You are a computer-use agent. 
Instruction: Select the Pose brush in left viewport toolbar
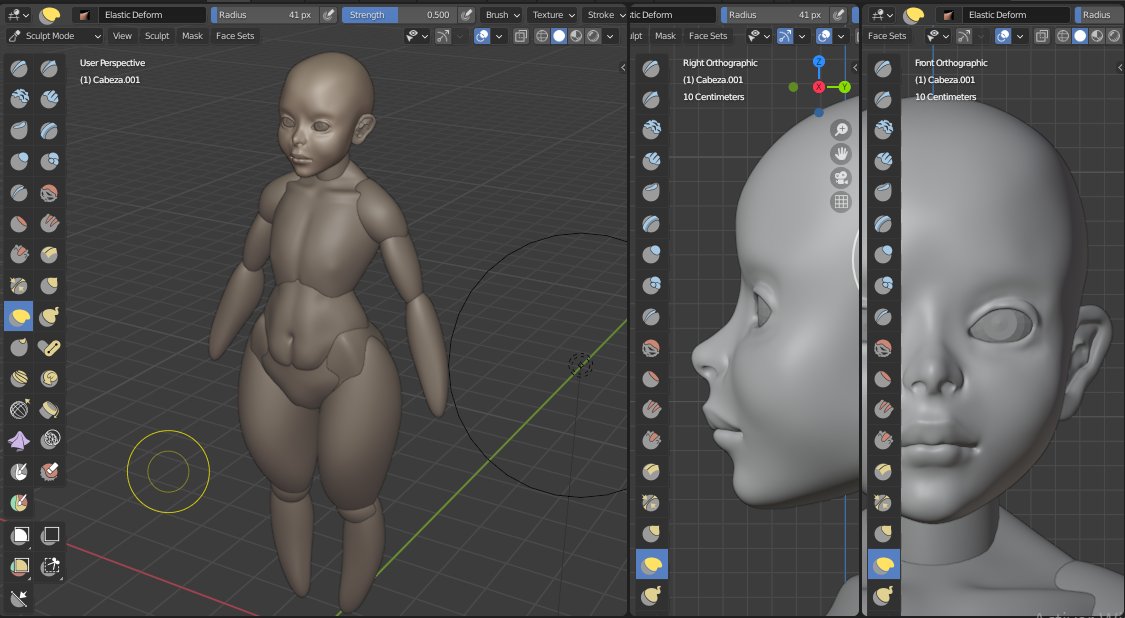[50, 347]
